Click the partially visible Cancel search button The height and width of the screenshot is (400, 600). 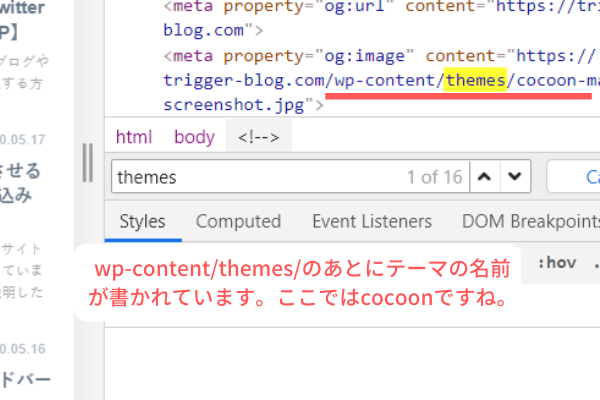coord(574,177)
